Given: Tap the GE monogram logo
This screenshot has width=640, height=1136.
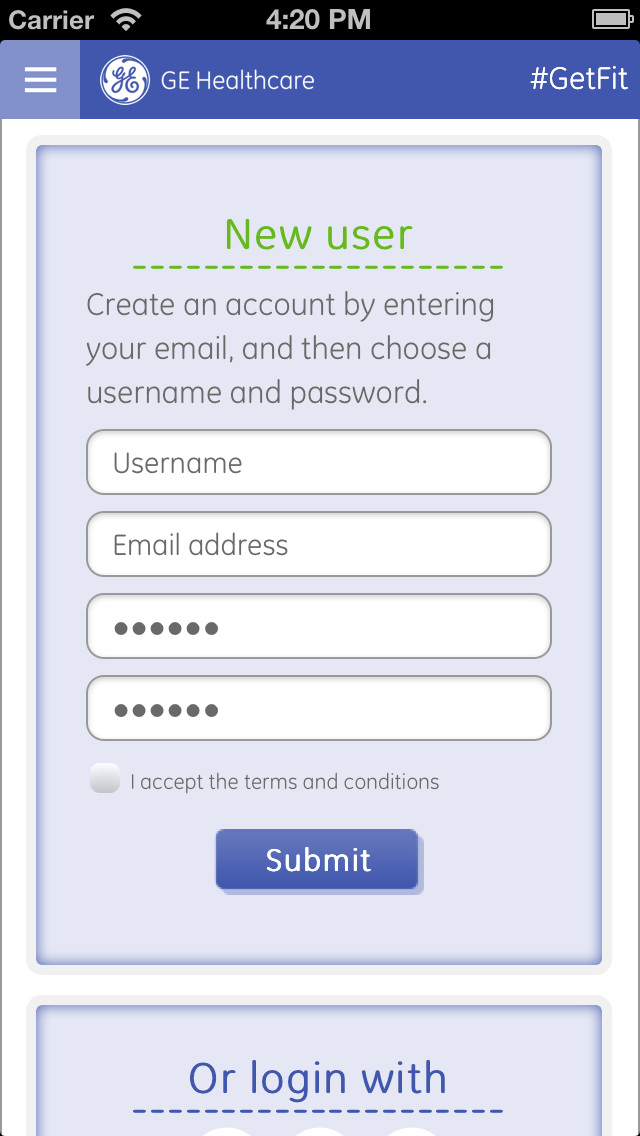Looking at the screenshot, I should 125,80.
